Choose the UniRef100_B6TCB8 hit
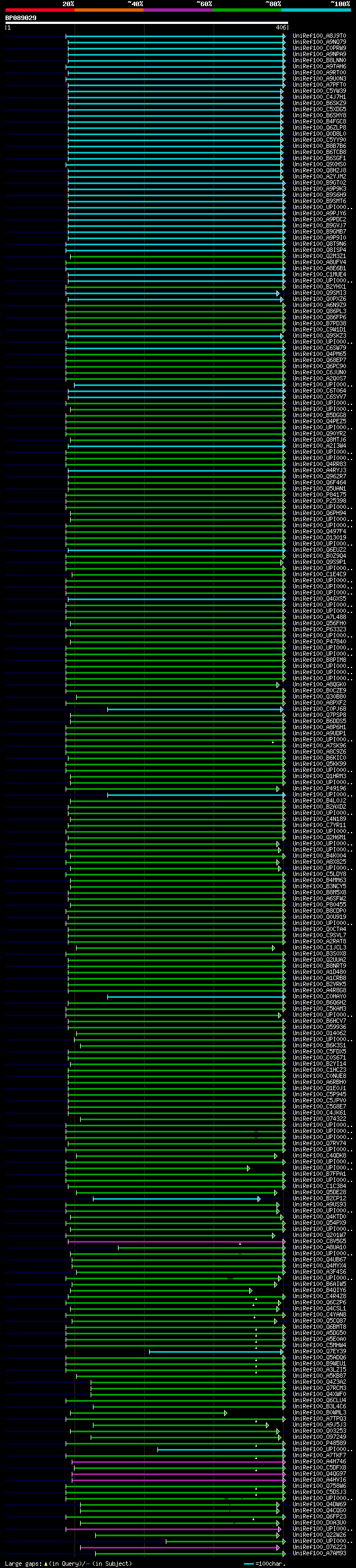The image size is (356, 1568). tap(319, 152)
